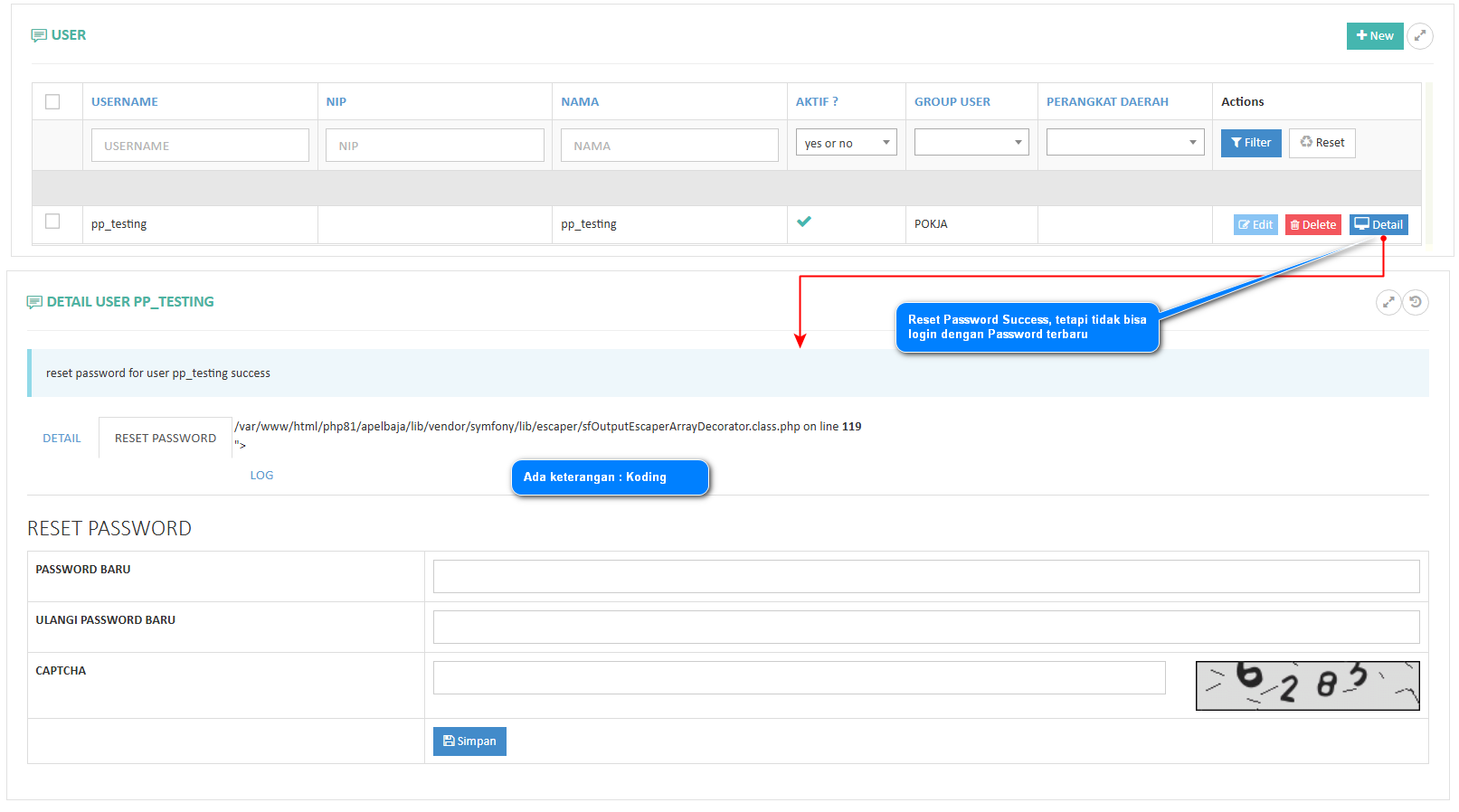The image size is (1459, 812).
Task: Open the 'yes or no' Aktif dropdown
Action: tap(846, 143)
